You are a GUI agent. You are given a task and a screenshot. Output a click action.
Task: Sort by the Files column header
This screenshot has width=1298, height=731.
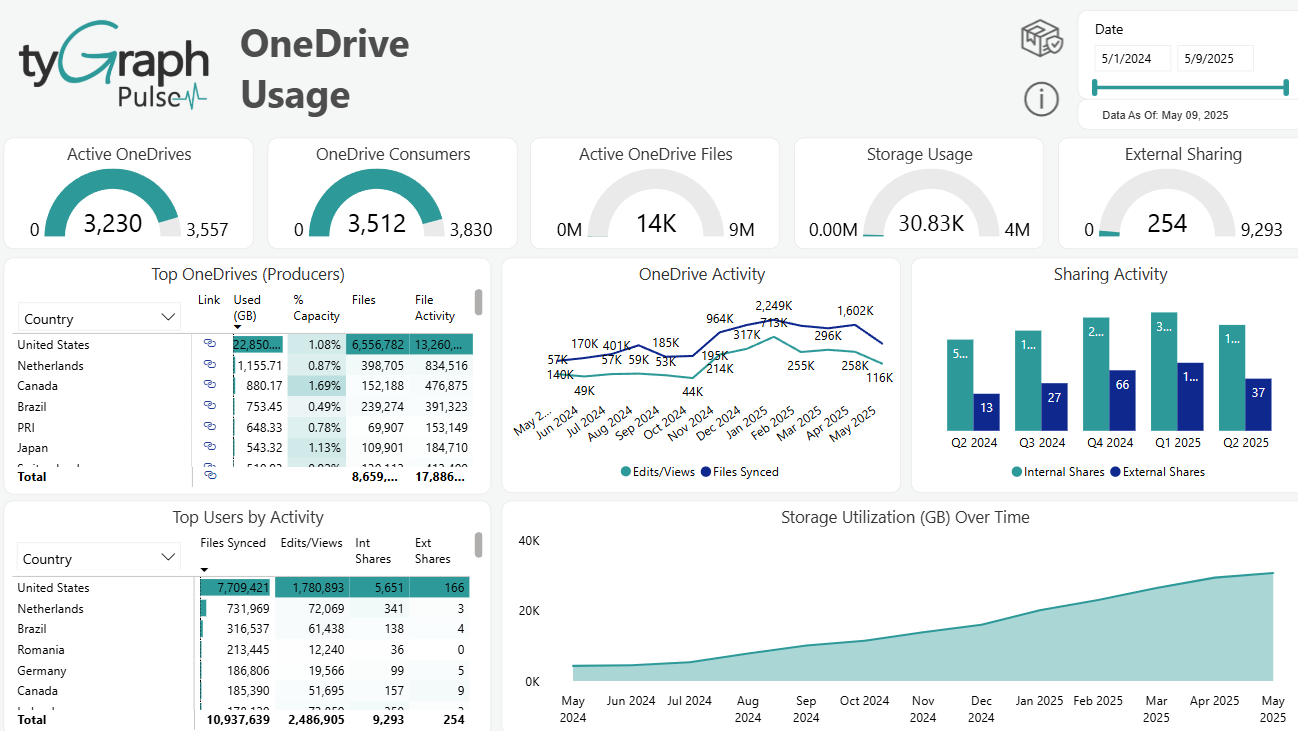[363, 299]
